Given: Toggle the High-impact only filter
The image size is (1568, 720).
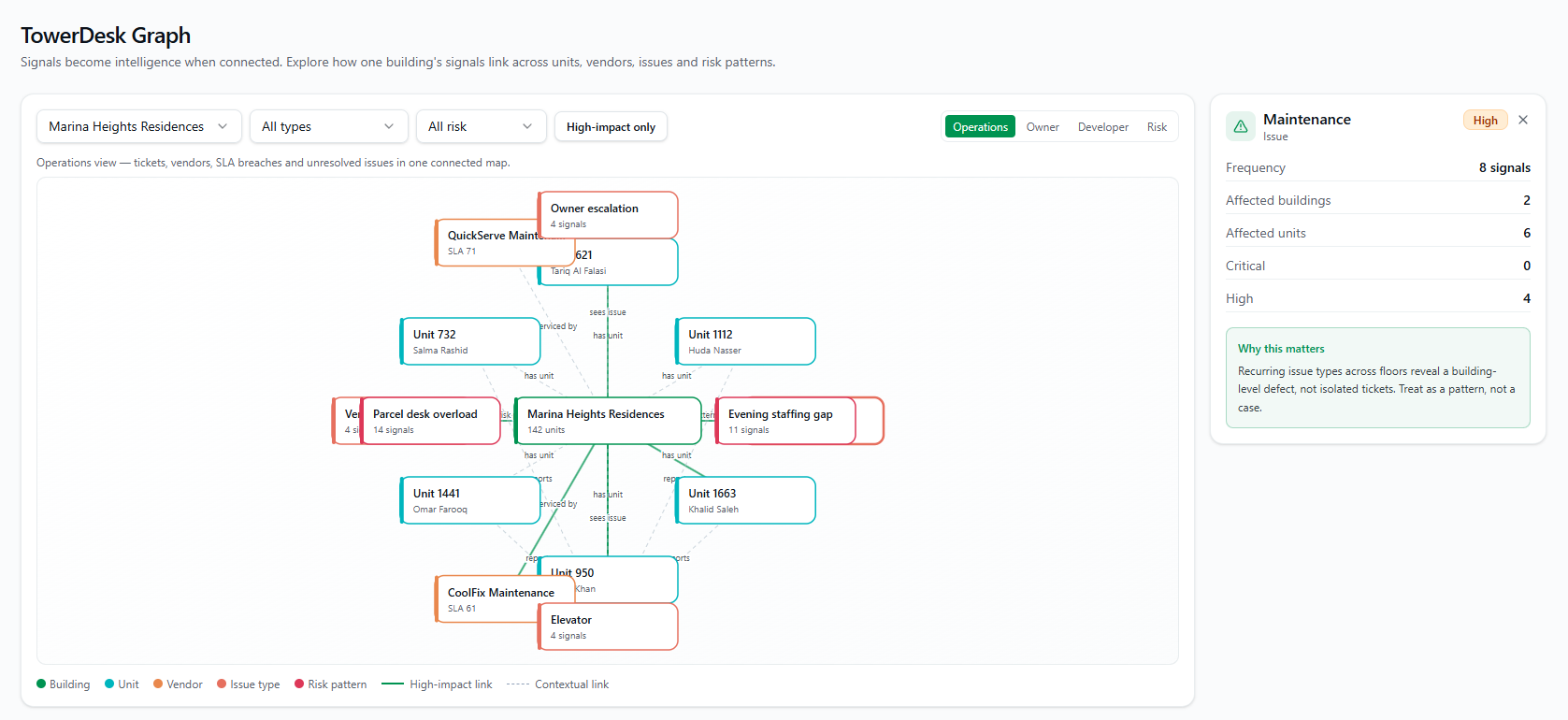Looking at the screenshot, I should coord(611,126).
